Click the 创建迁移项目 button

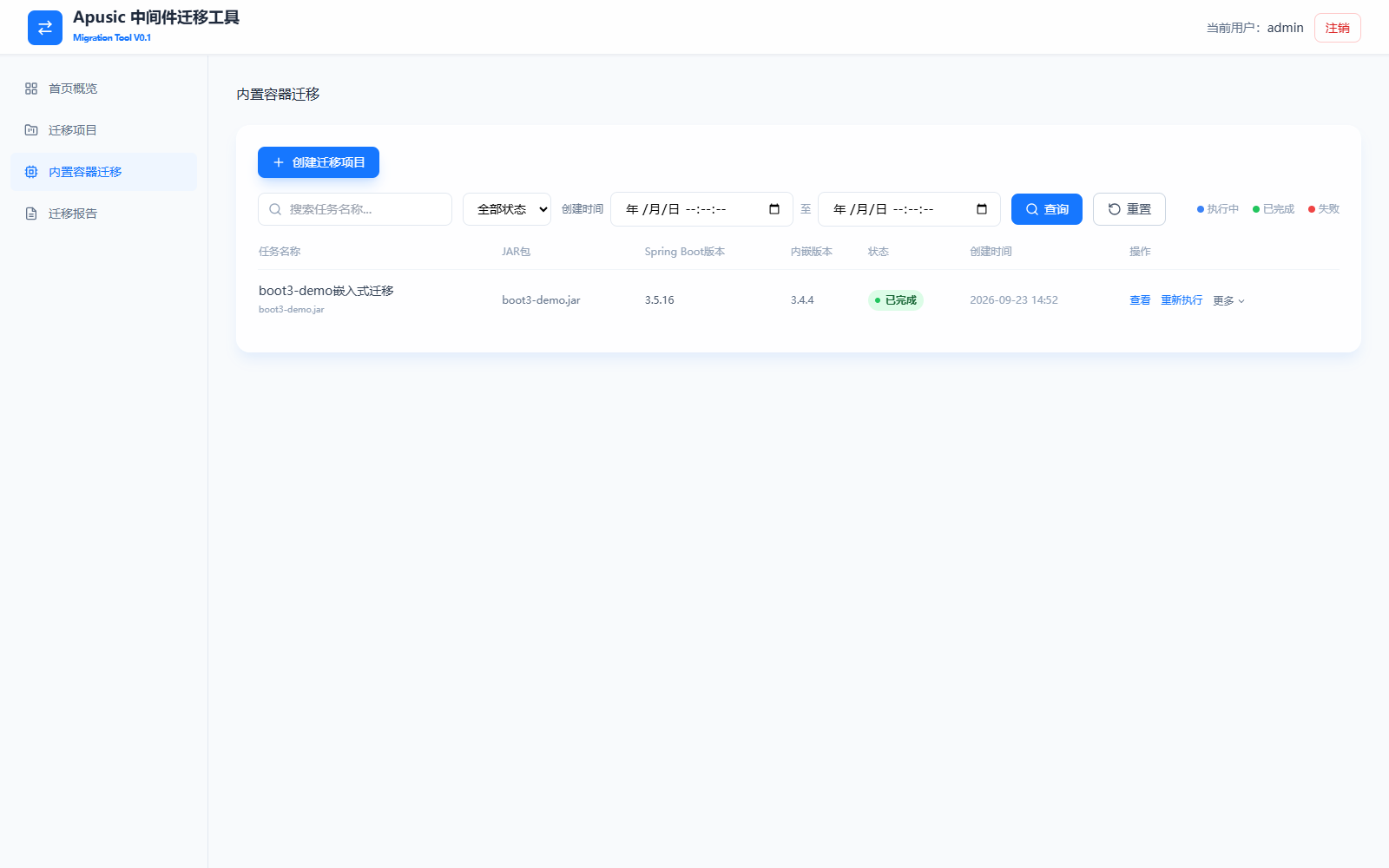point(319,162)
